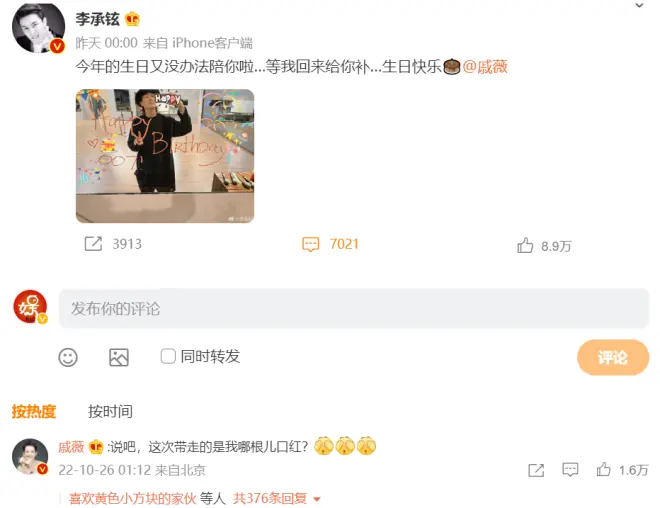Click the repost icon with 3913 count
The width and height of the screenshot is (660, 508).
click(93, 244)
